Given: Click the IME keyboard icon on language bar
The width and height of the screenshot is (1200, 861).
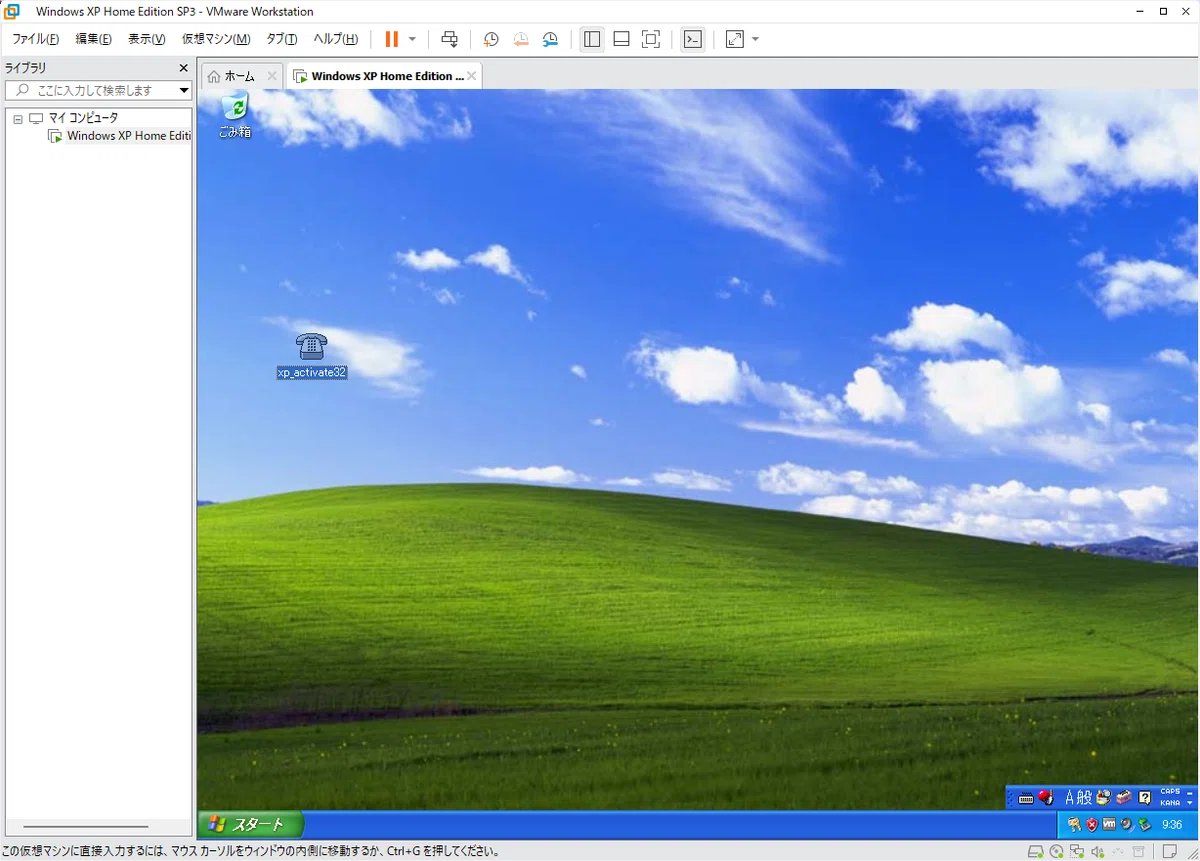Looking at the screenshot, I should point(1025,798).
